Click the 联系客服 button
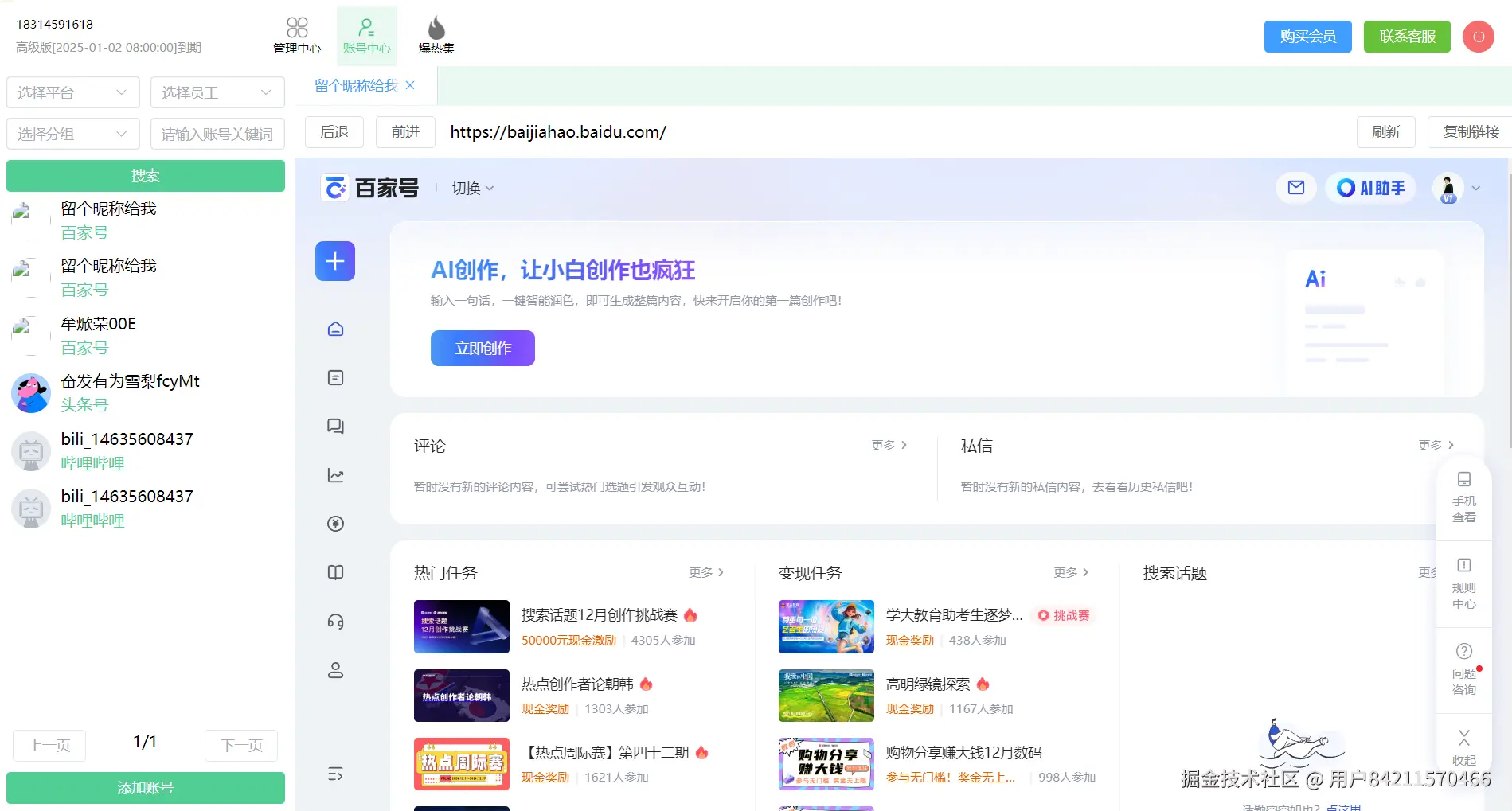Image resolution: width=1512 pixels, height=811 pixels. click(x=1408, y=37)
